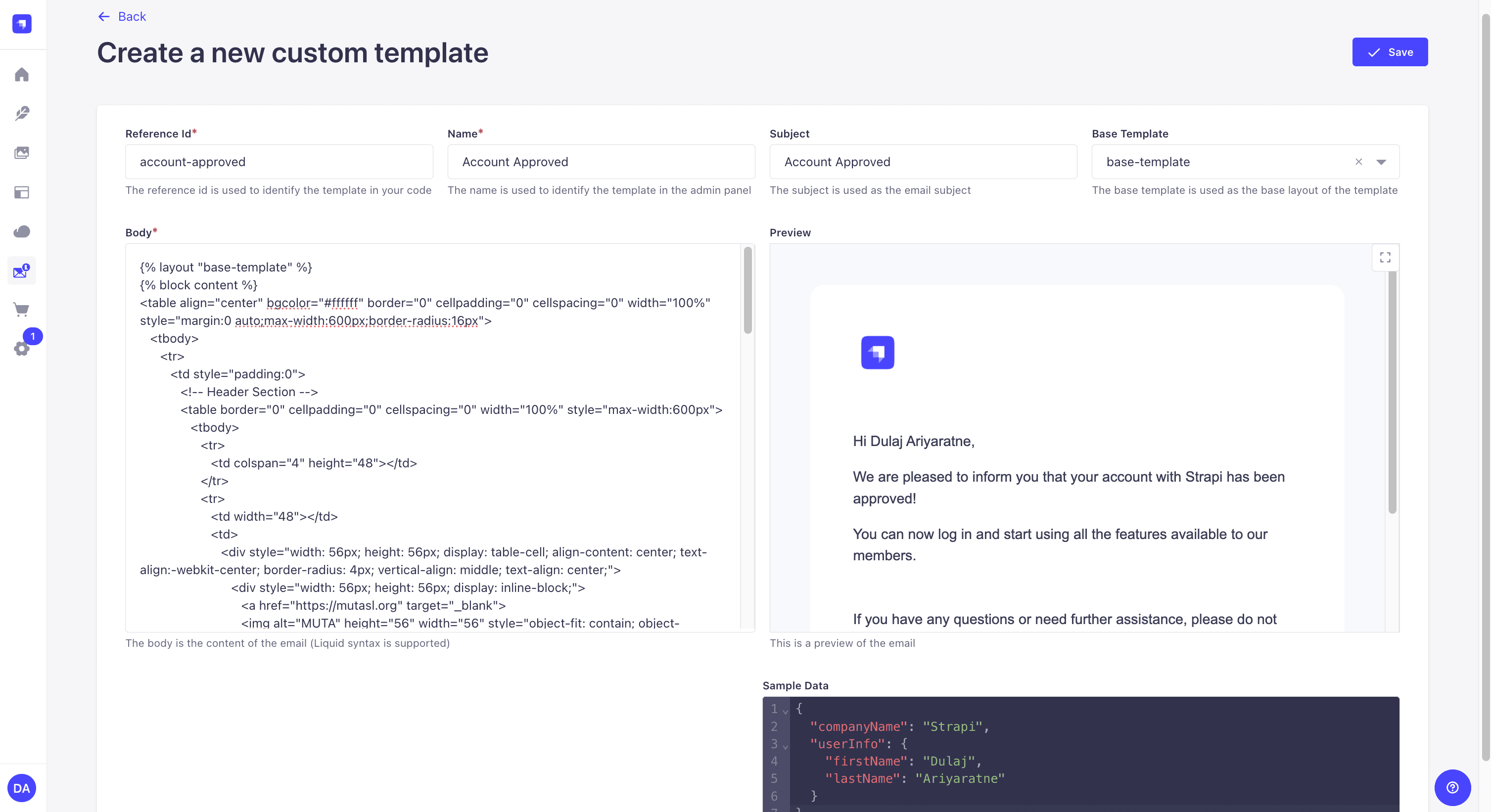This screenshot has height=812, width=1491.
Task: Click the Reference Id input field
Action: (279, 162)
